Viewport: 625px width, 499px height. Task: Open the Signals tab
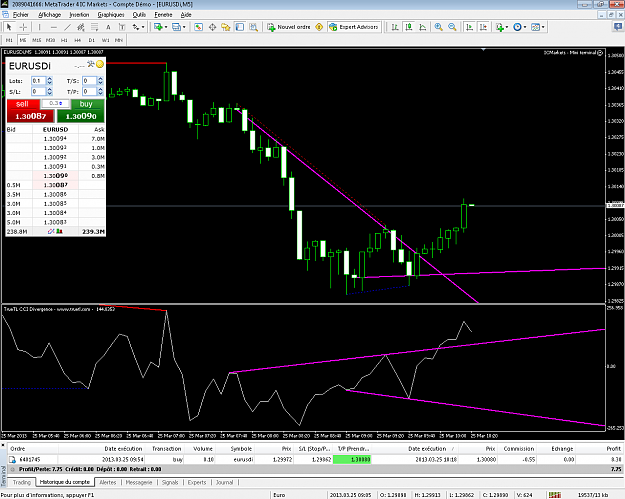(170, 482)
